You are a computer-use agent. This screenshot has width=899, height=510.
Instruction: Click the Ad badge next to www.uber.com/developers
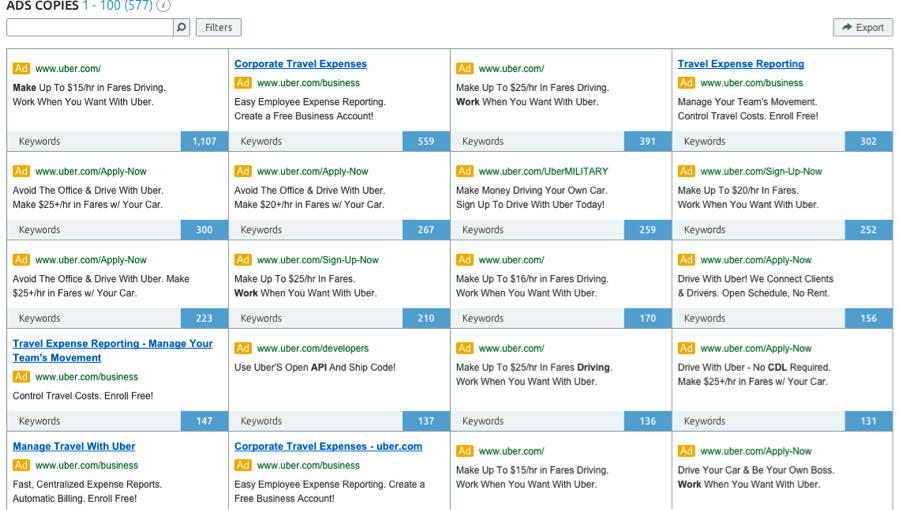coord(243,349)
